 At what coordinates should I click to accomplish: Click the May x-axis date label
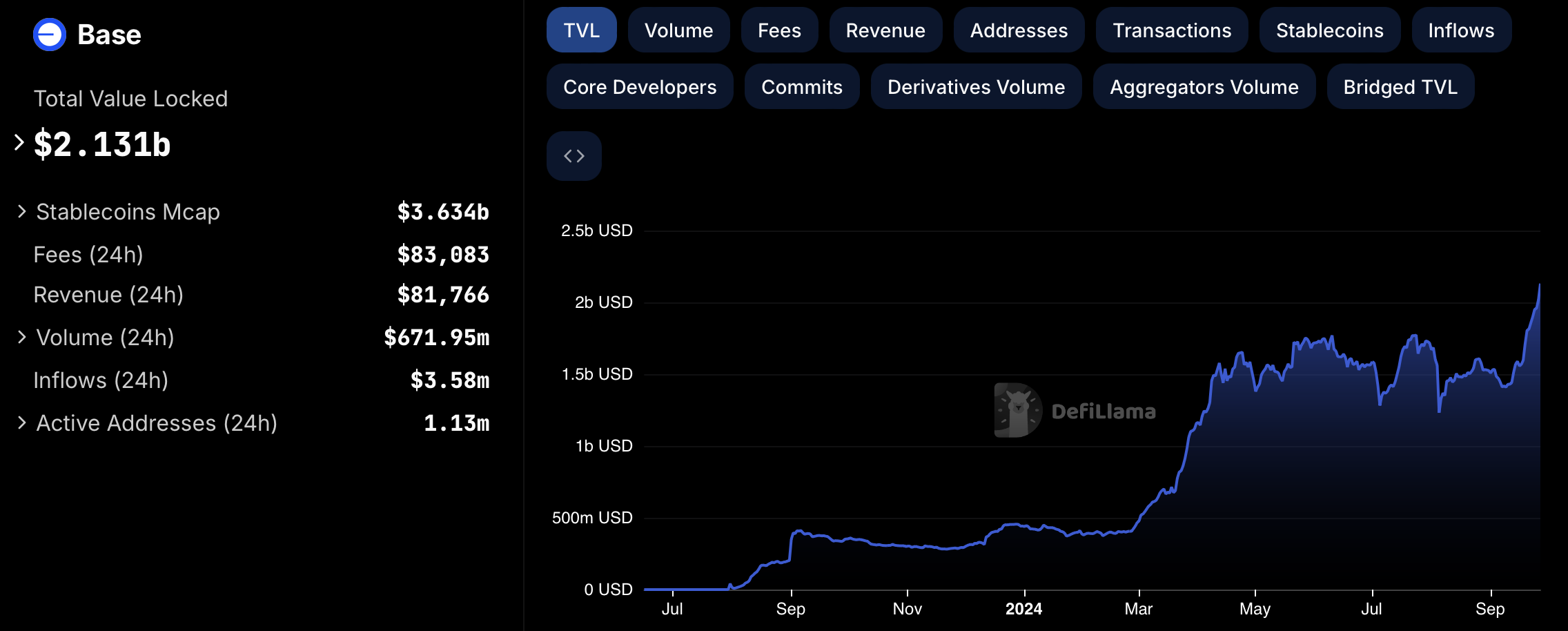[x=1255, y=609]
